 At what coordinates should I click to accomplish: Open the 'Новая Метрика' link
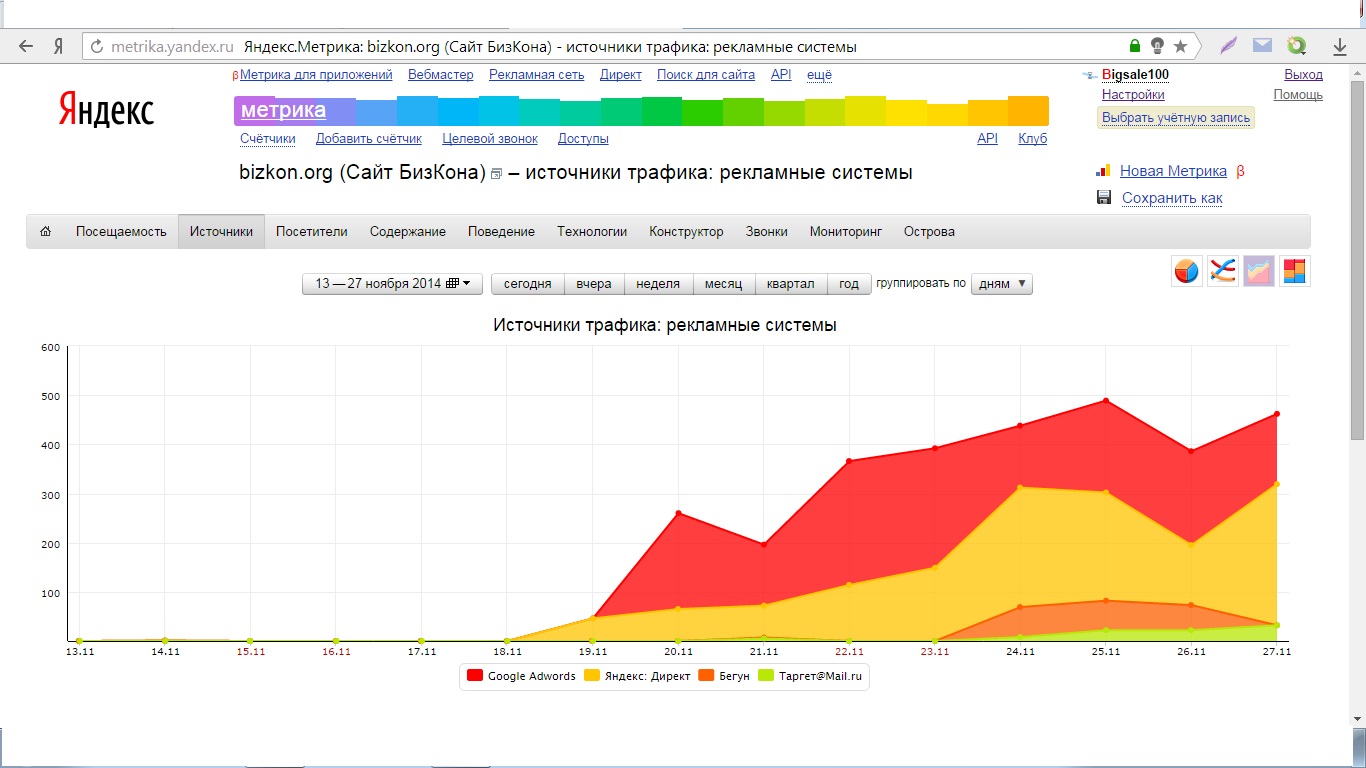tap(1173, 171)
